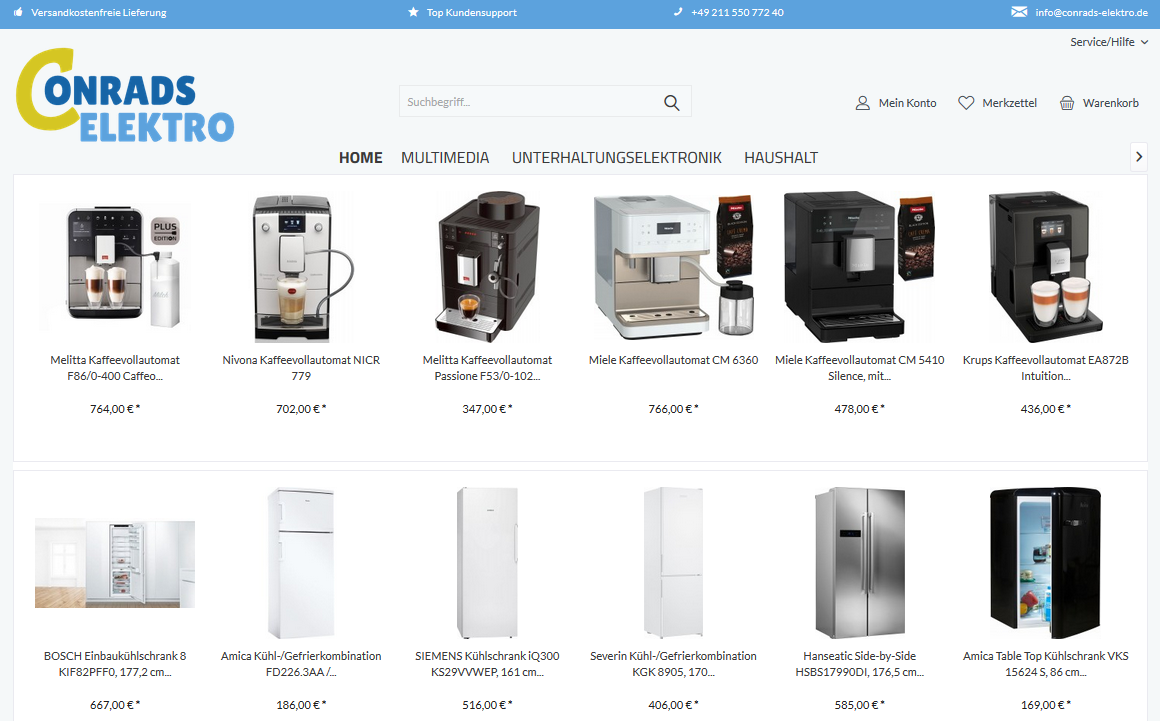This screenshot has height=721, width=1160.
Task: Click the phone icon in top bar
Action: [678, 13]
